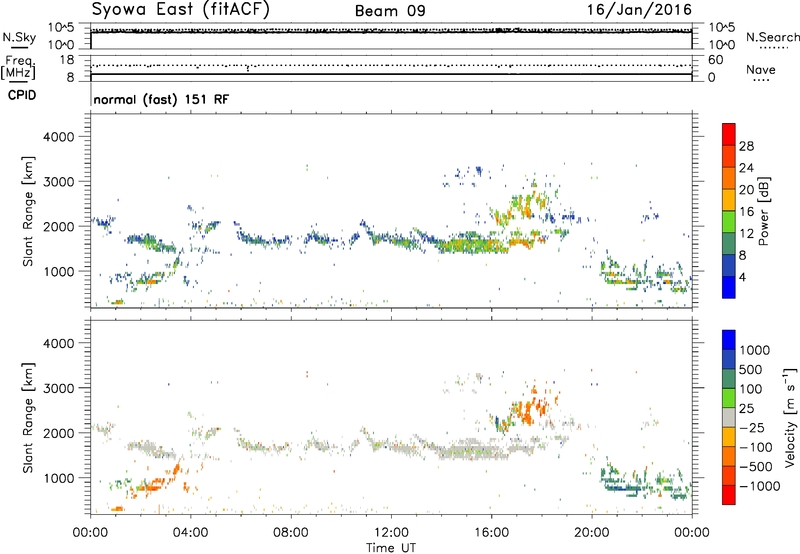Image resolution: width=800 pixels, height=554 pixels.
Task: Select the "N.Sky" legend label
Action: (x=19, y=37)
